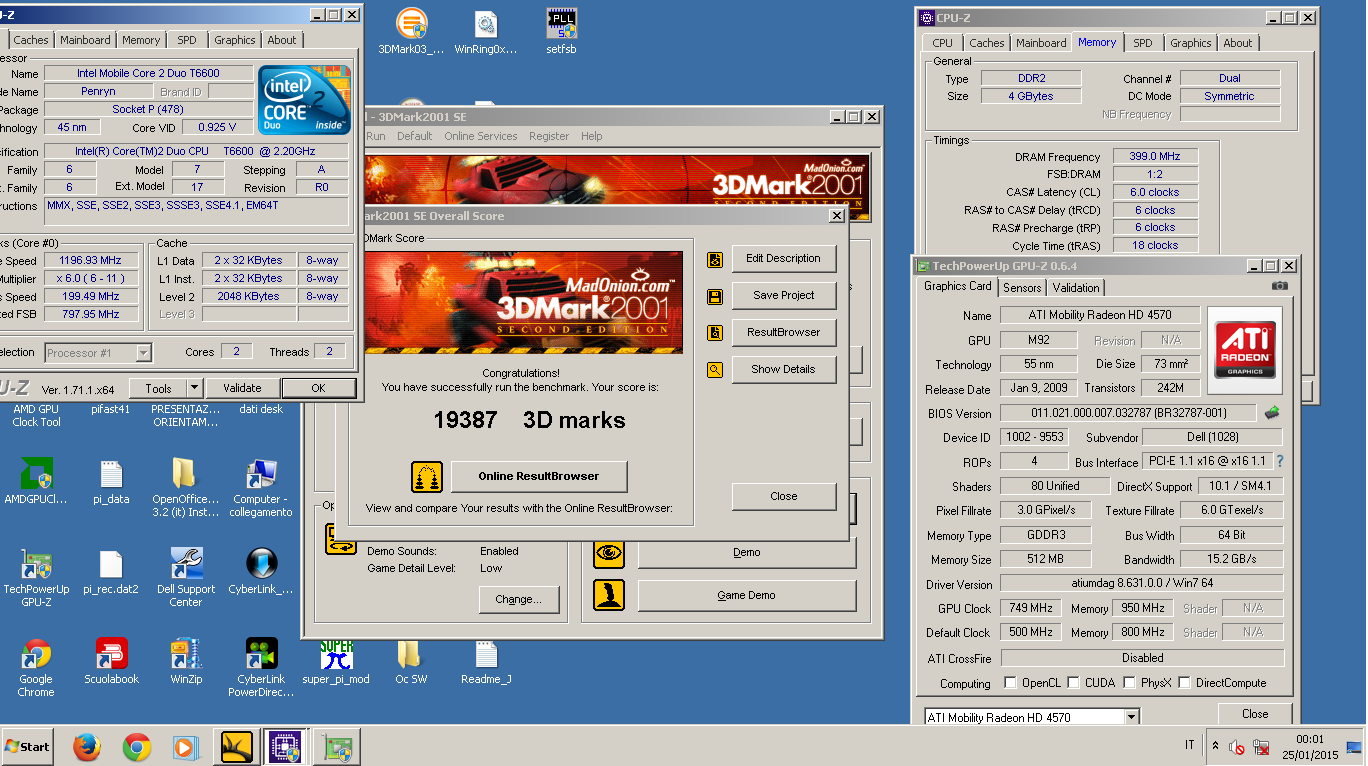Launch the setfsb desktop icon
The image size is (1368, 766).
tap(561, 31)
